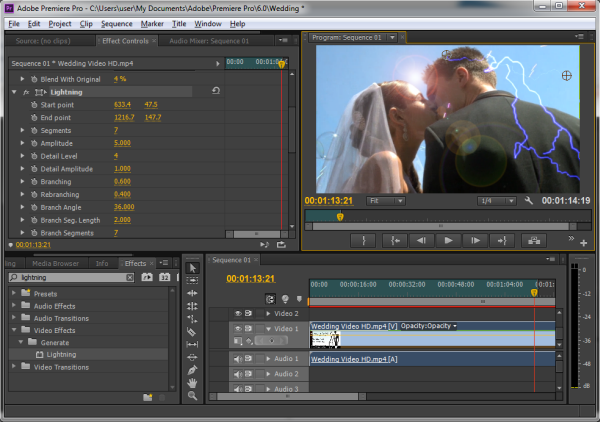
Task: Toggle animation stopwatch for Amplitude
Action: 34,143
